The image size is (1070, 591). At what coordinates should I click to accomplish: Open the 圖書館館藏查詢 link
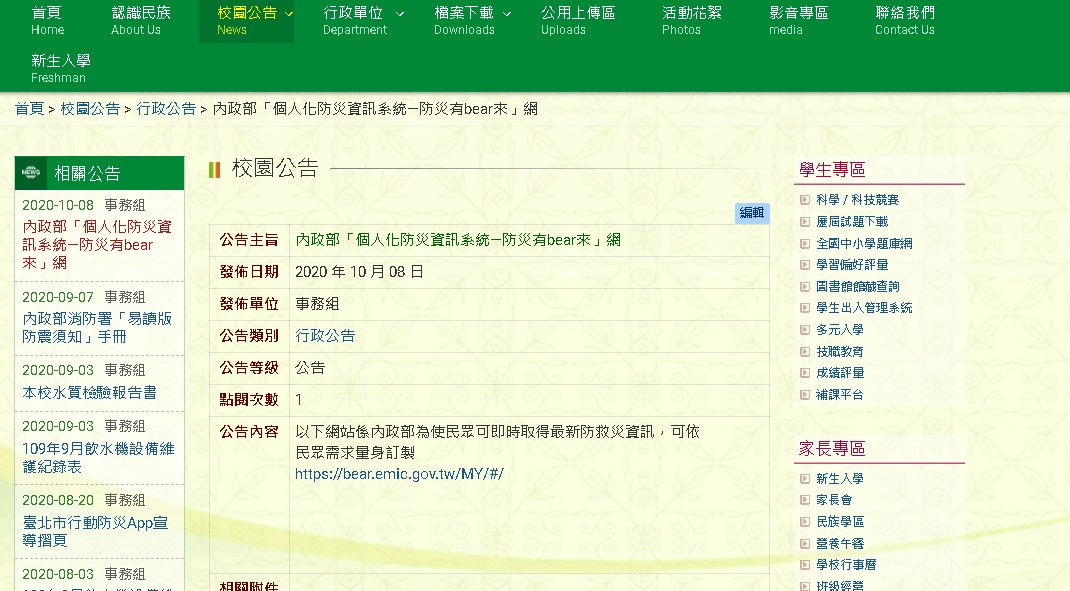[x=858, y=287]
